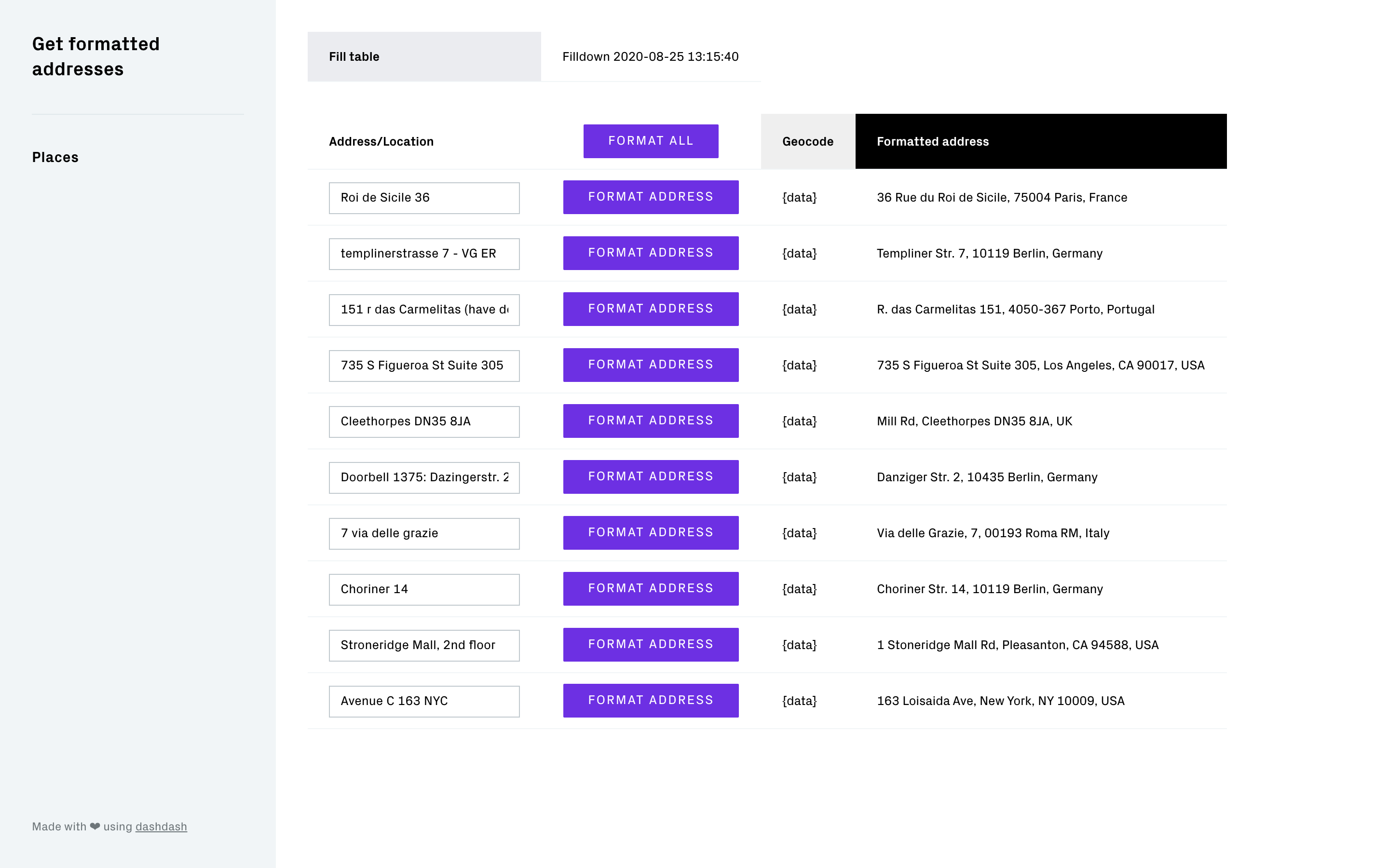The width and height of the screenshot is (1389, 868).
Task: Format the Choriner 14 address
Action: (650, 588)
